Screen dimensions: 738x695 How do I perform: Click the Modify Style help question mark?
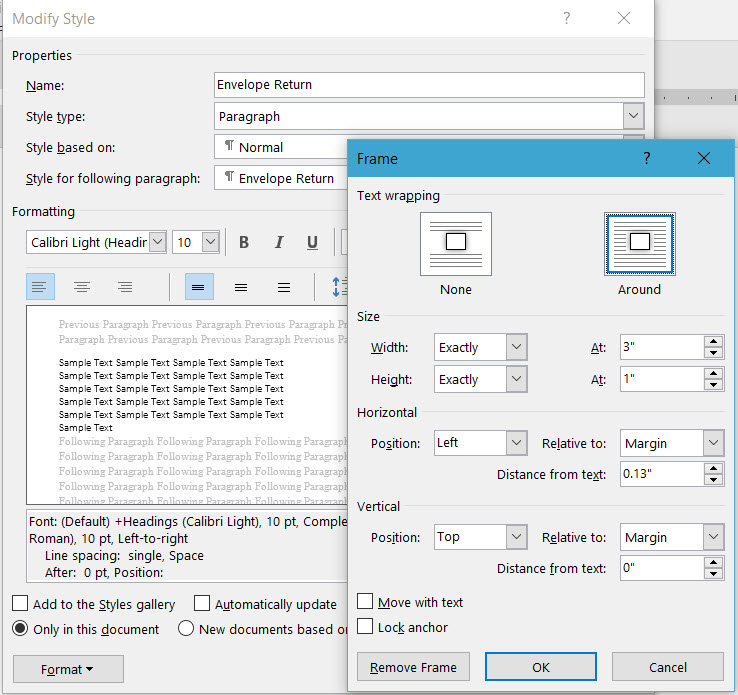tap(567, 18)
